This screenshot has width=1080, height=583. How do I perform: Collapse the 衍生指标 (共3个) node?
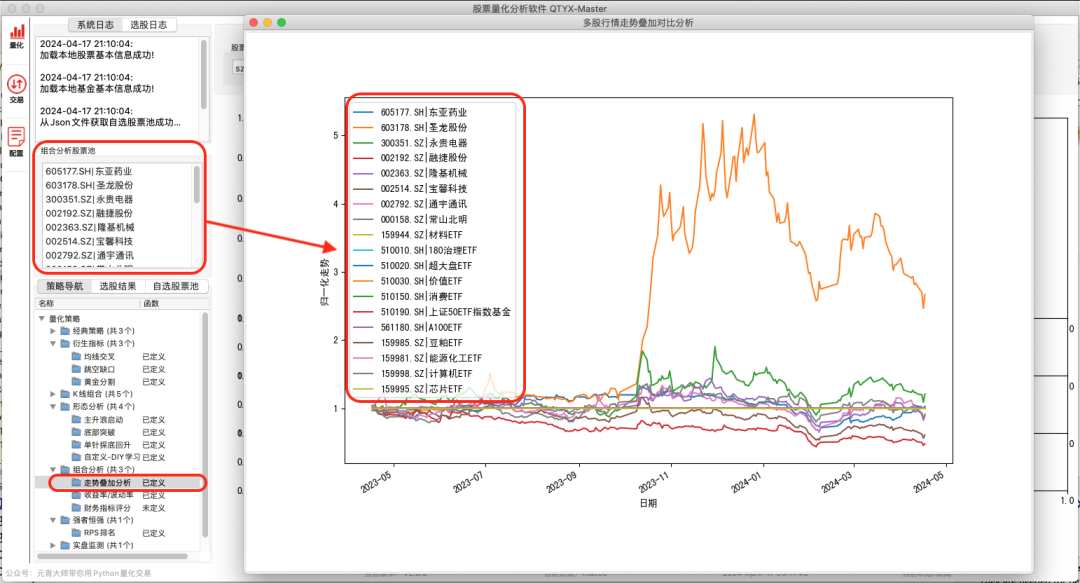(53, 343)
